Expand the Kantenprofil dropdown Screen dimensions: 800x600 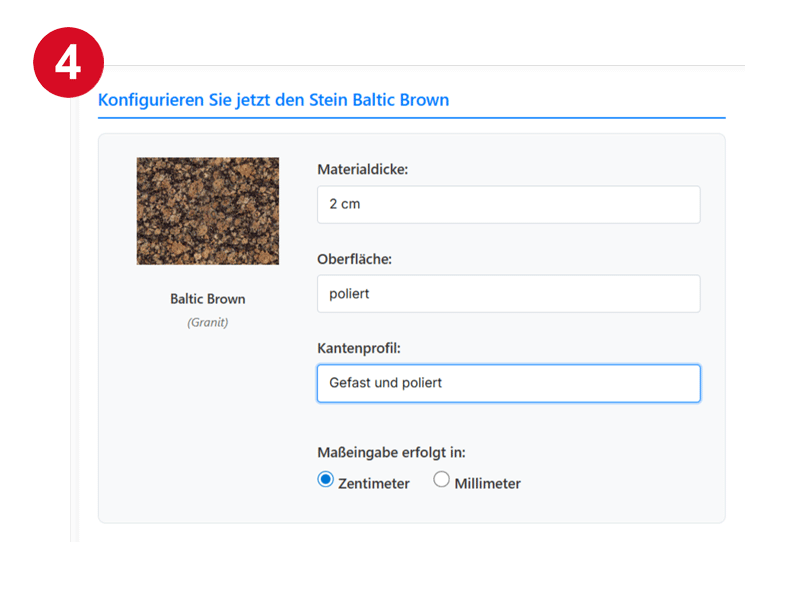(508, 383)
